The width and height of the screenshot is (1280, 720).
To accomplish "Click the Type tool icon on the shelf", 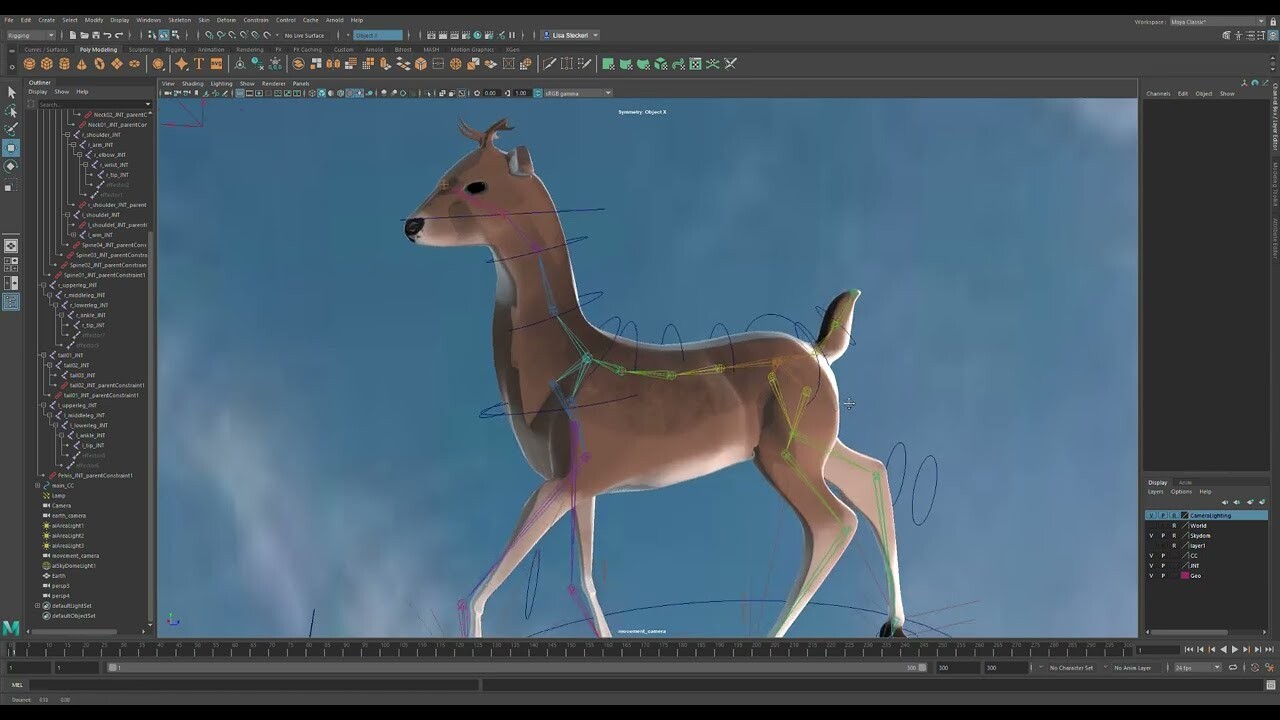I will (200, 63).
